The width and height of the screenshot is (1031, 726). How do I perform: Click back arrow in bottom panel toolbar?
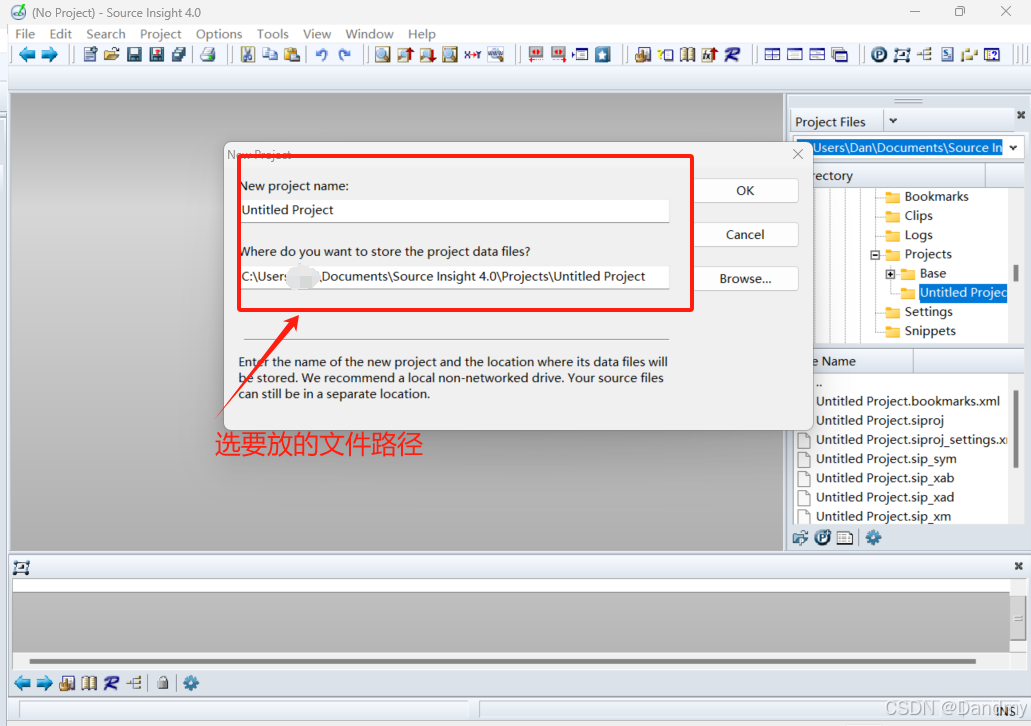(22, 683)
